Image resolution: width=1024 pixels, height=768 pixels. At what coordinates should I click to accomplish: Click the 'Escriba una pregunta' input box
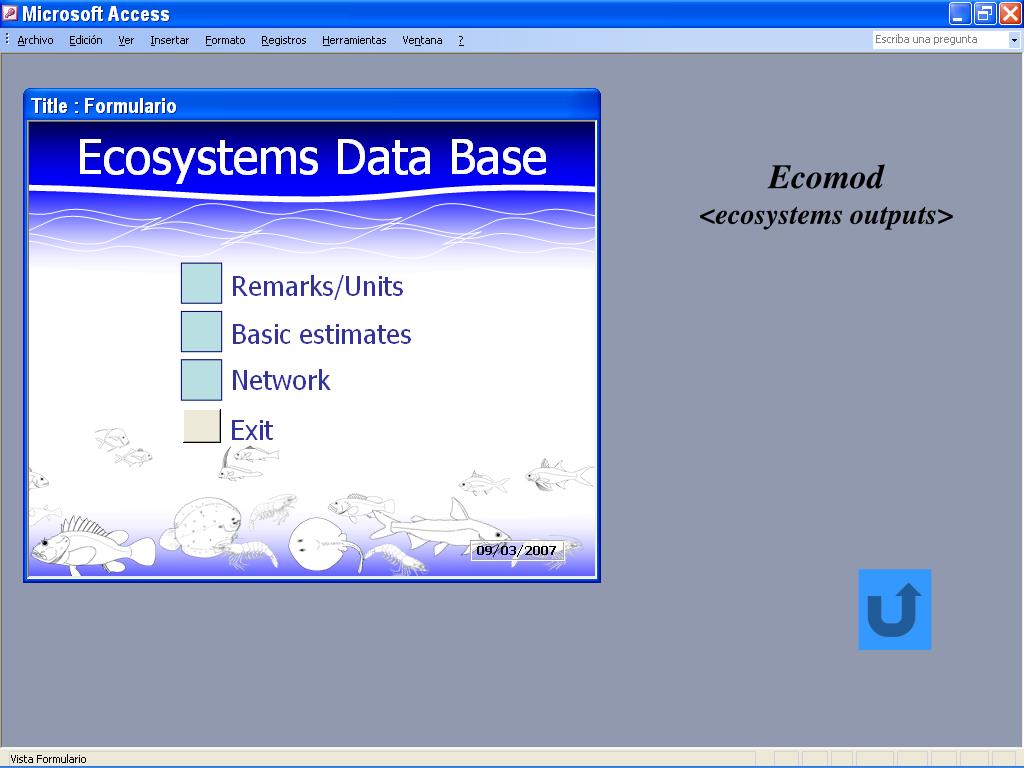pyautogui.click(x=940, y=40)
